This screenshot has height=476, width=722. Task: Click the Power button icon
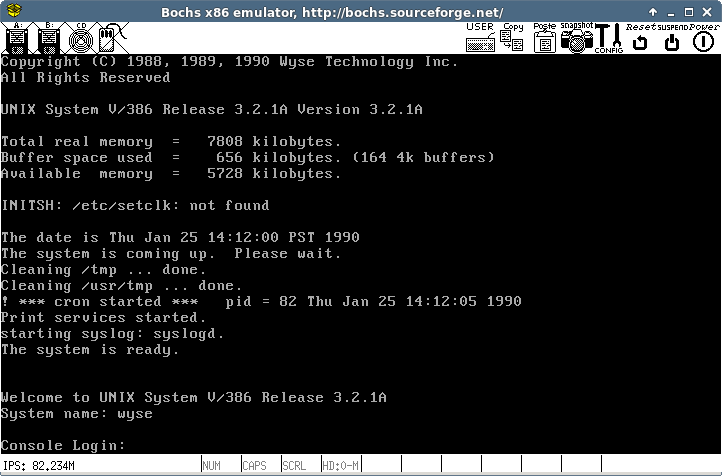(x=703, y=37)
